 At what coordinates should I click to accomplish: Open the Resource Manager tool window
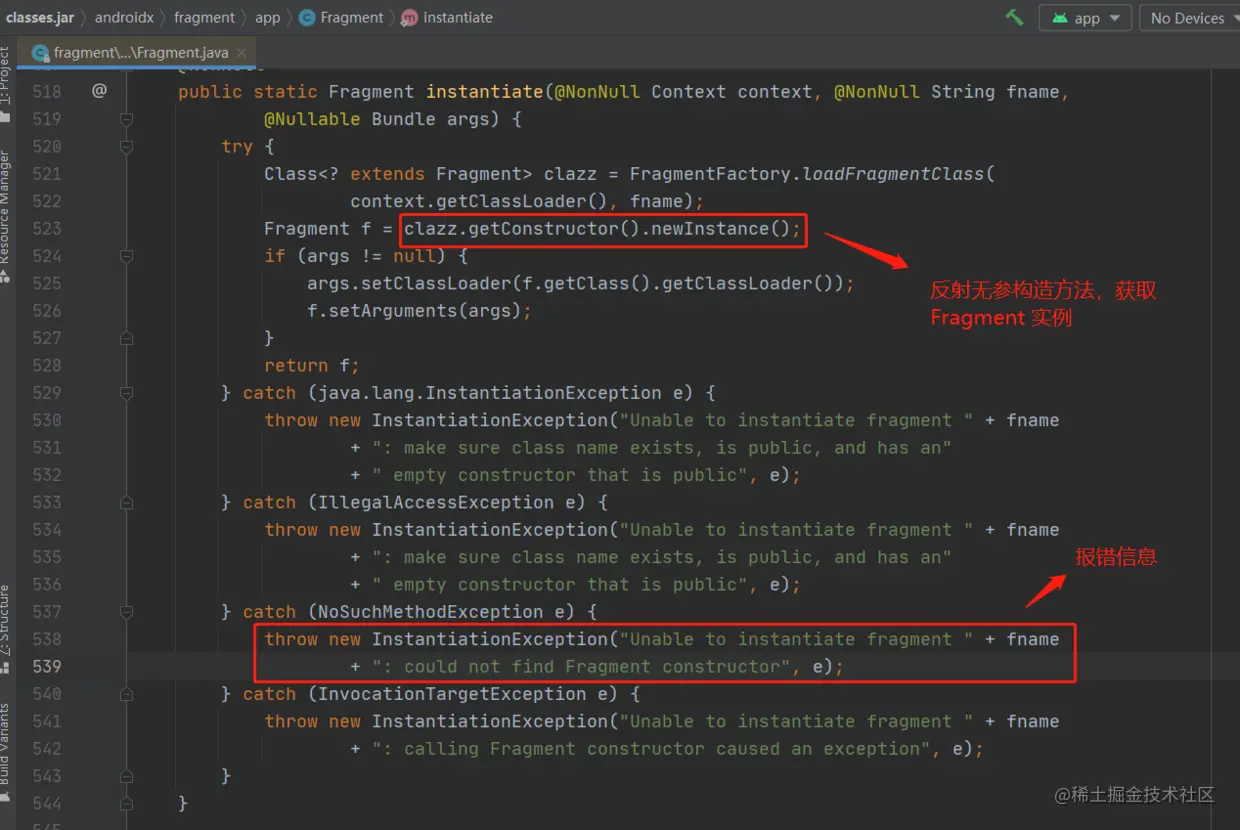[6, 215]
